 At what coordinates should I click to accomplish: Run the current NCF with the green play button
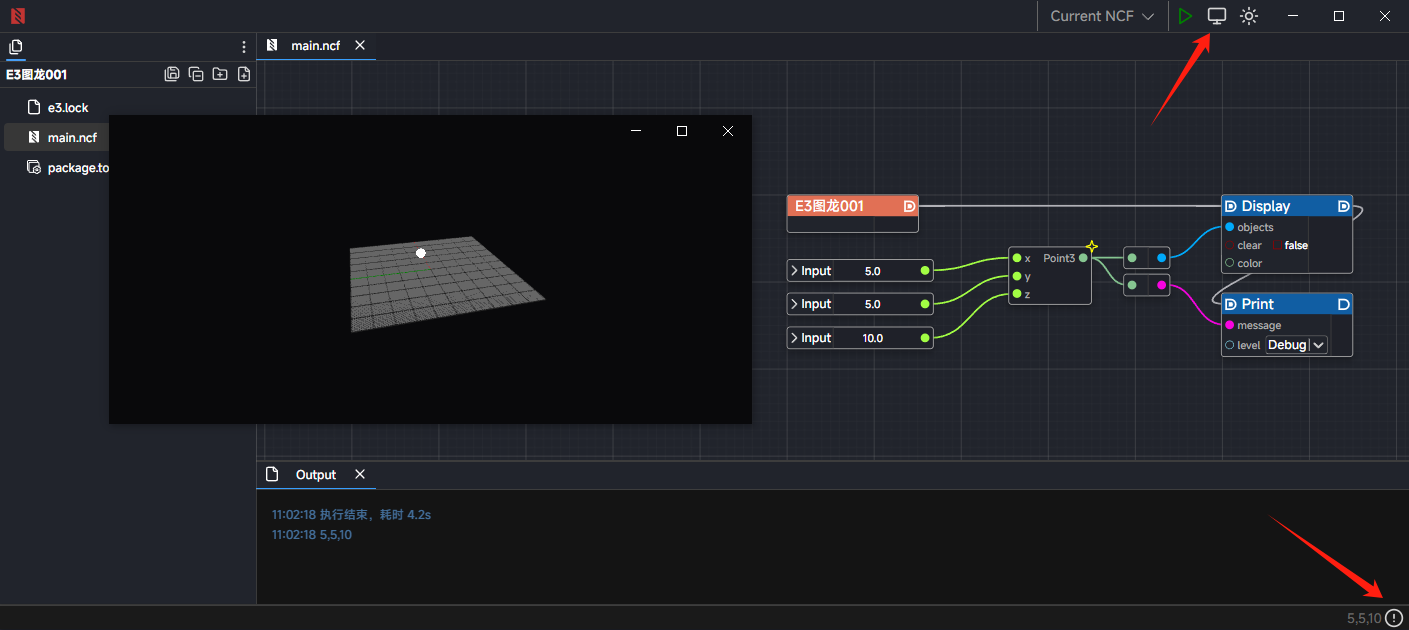[1185, 16]
